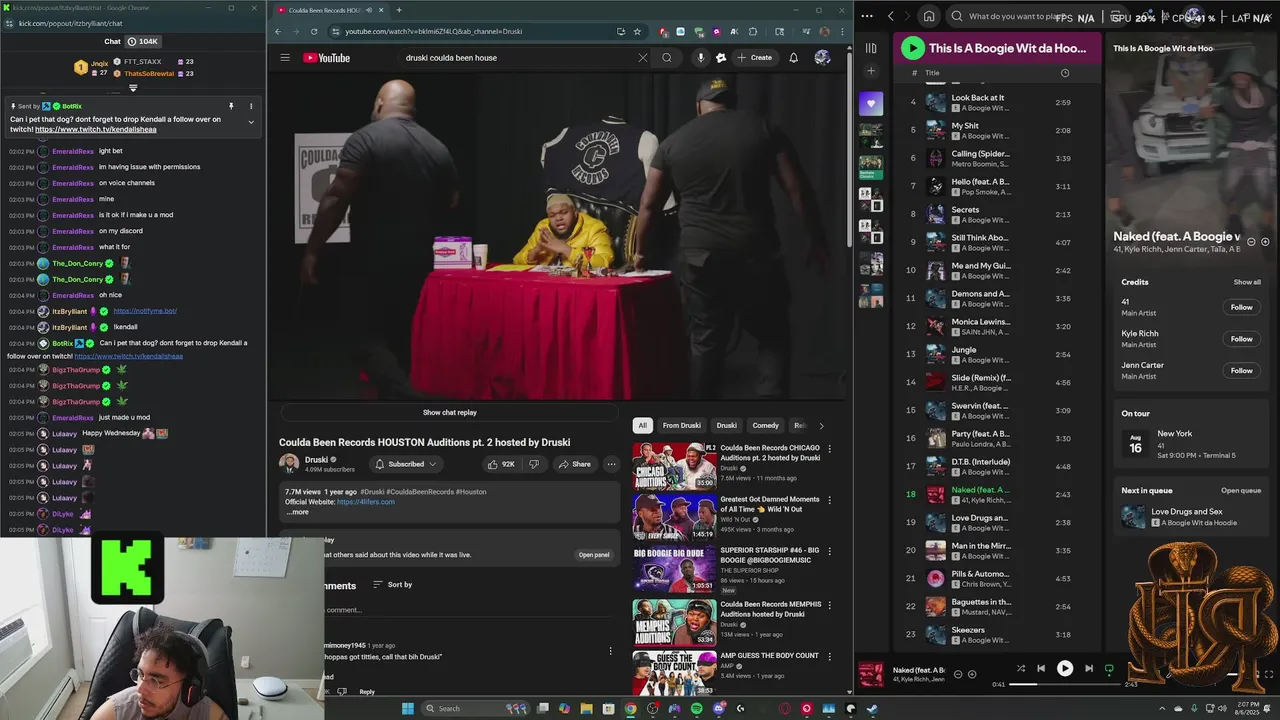Open options for Chicago Auditions video
The width and height of the screenshot is (1280, 720).
(x=829, y=449)
